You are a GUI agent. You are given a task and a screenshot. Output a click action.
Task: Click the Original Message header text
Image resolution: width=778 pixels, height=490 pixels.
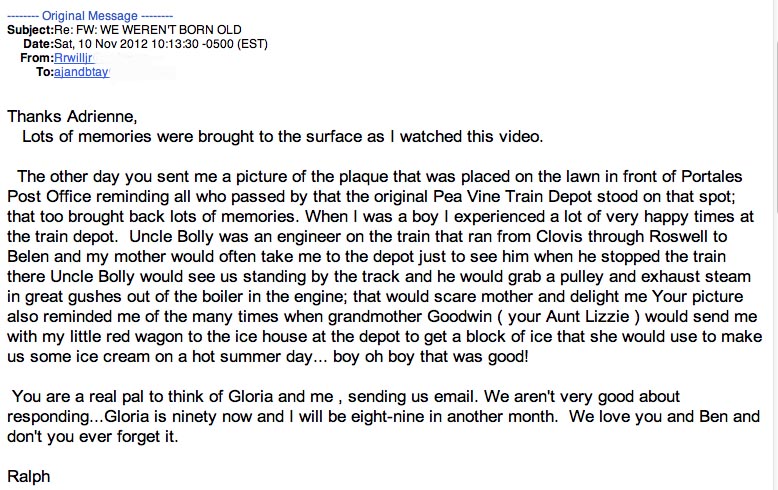90,16
